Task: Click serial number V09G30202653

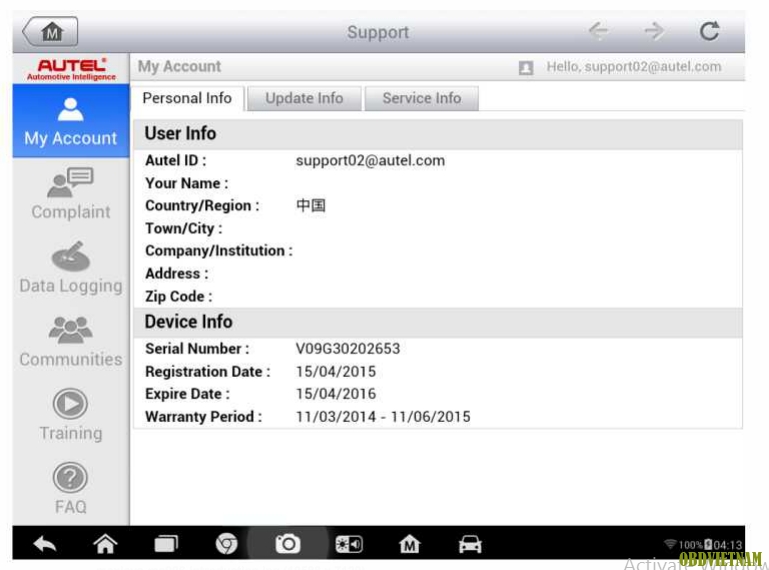Action: point(348,349)
